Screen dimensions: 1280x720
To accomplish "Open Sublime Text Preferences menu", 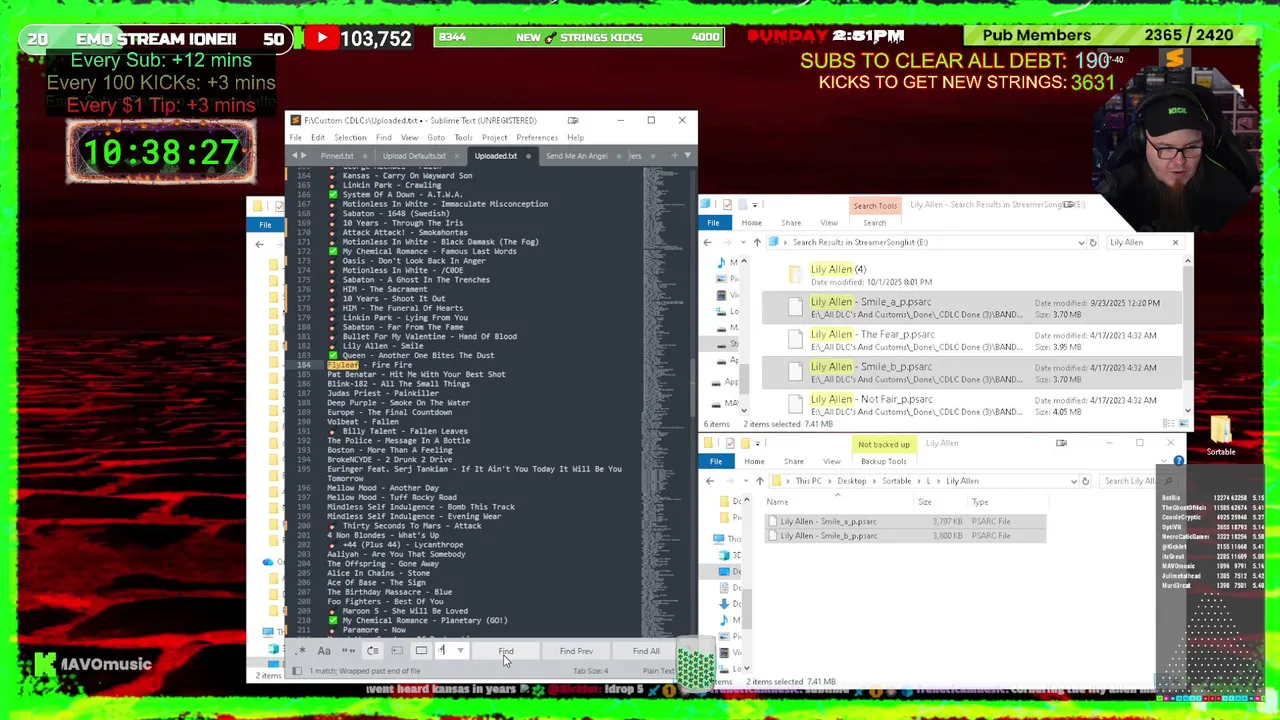I will (x=537, y=138).
